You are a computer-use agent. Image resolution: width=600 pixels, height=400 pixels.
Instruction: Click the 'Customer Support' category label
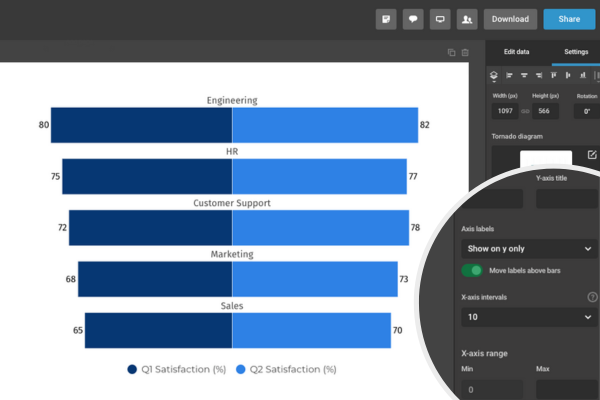click(232, 203)
